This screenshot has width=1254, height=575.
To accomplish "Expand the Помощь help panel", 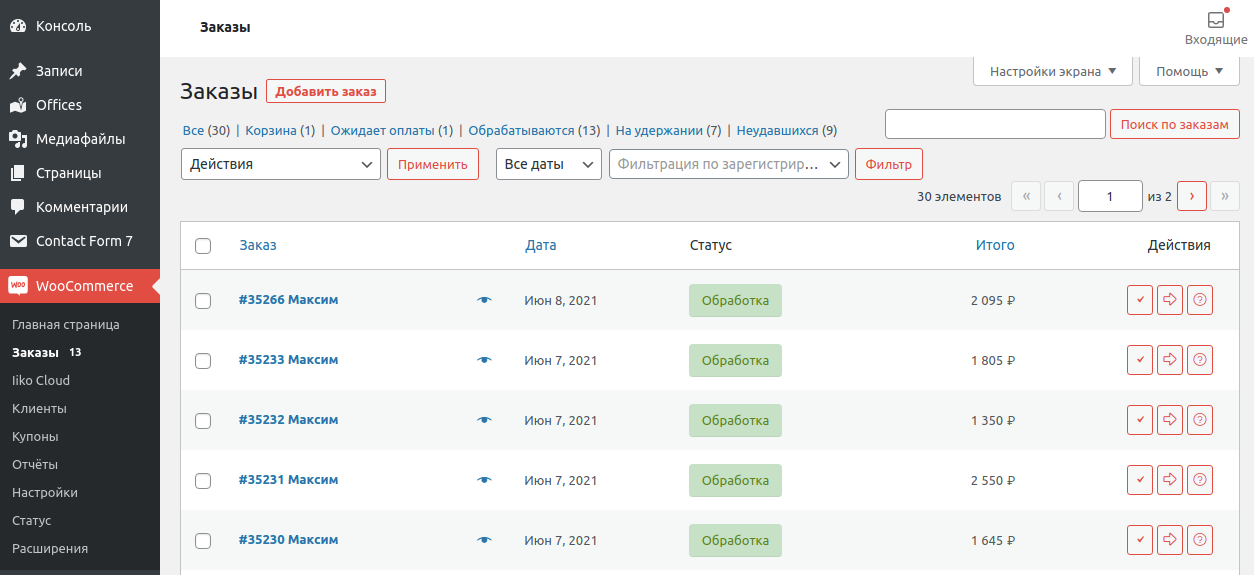I will [1190, 72].
